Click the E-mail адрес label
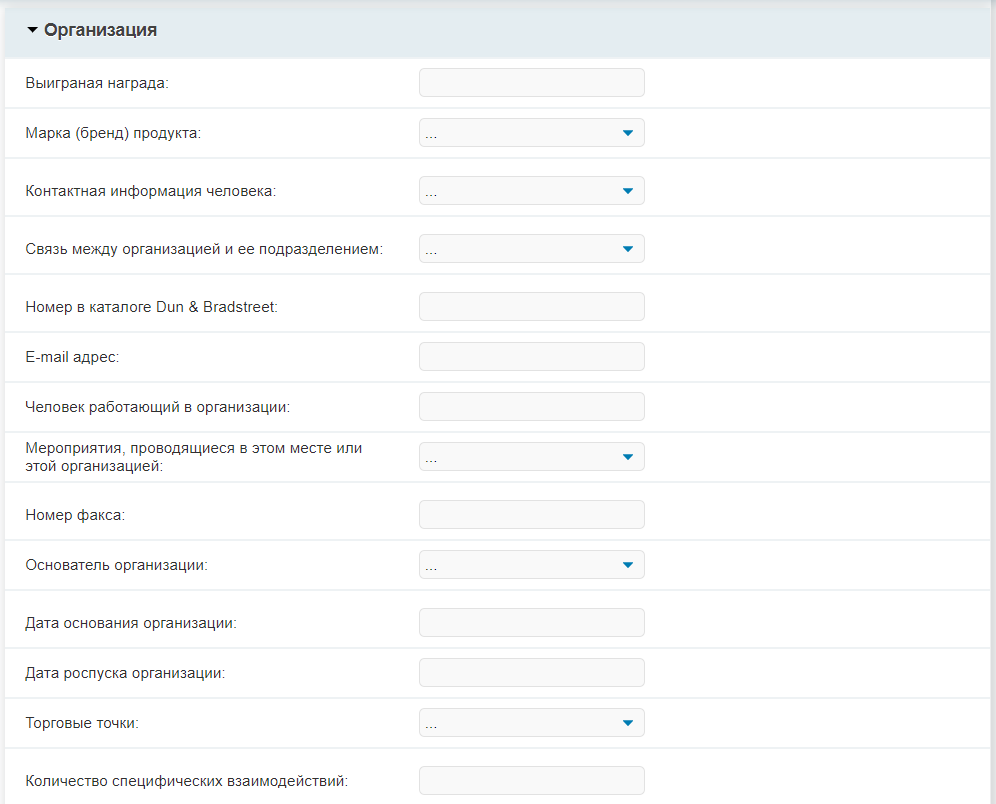Viewport: 996px width, 804px height. [x=72, y=357]
